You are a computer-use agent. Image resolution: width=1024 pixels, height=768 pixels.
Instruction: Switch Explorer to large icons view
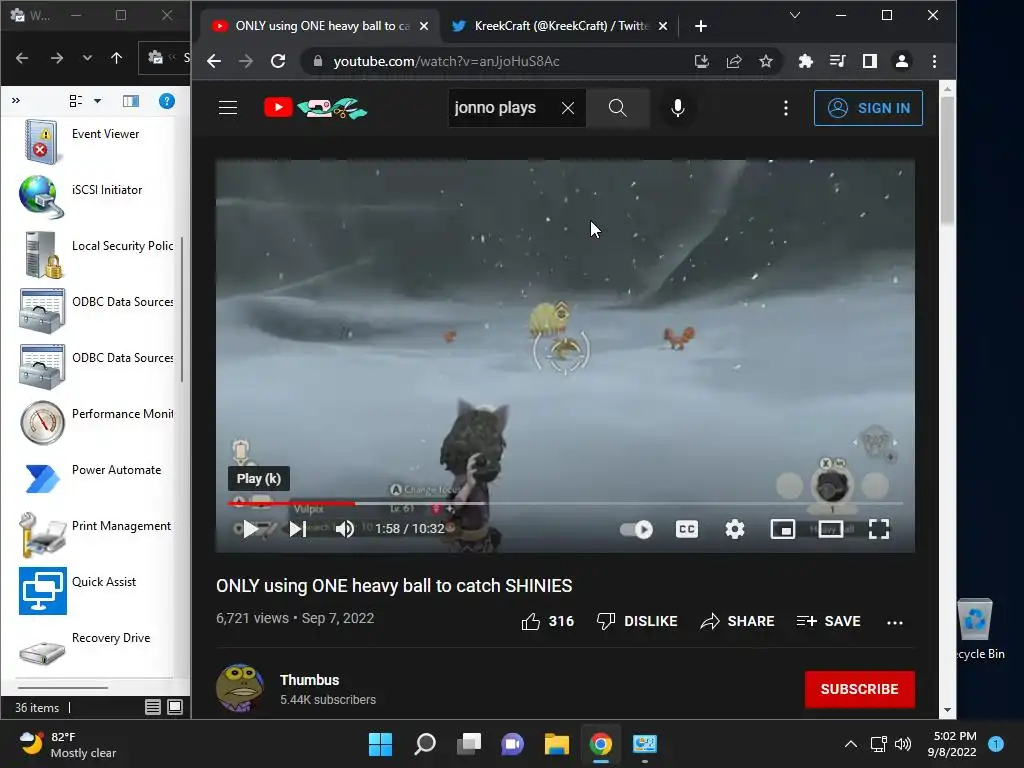[175, 707]
